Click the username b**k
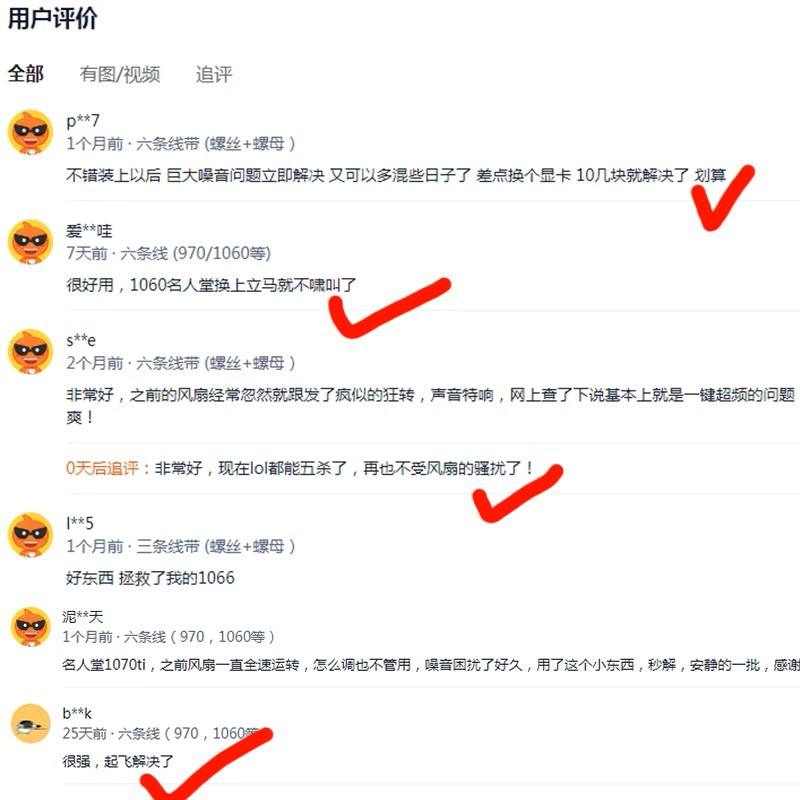This screenshot has width=800, height=800. [x=77, y=713]
